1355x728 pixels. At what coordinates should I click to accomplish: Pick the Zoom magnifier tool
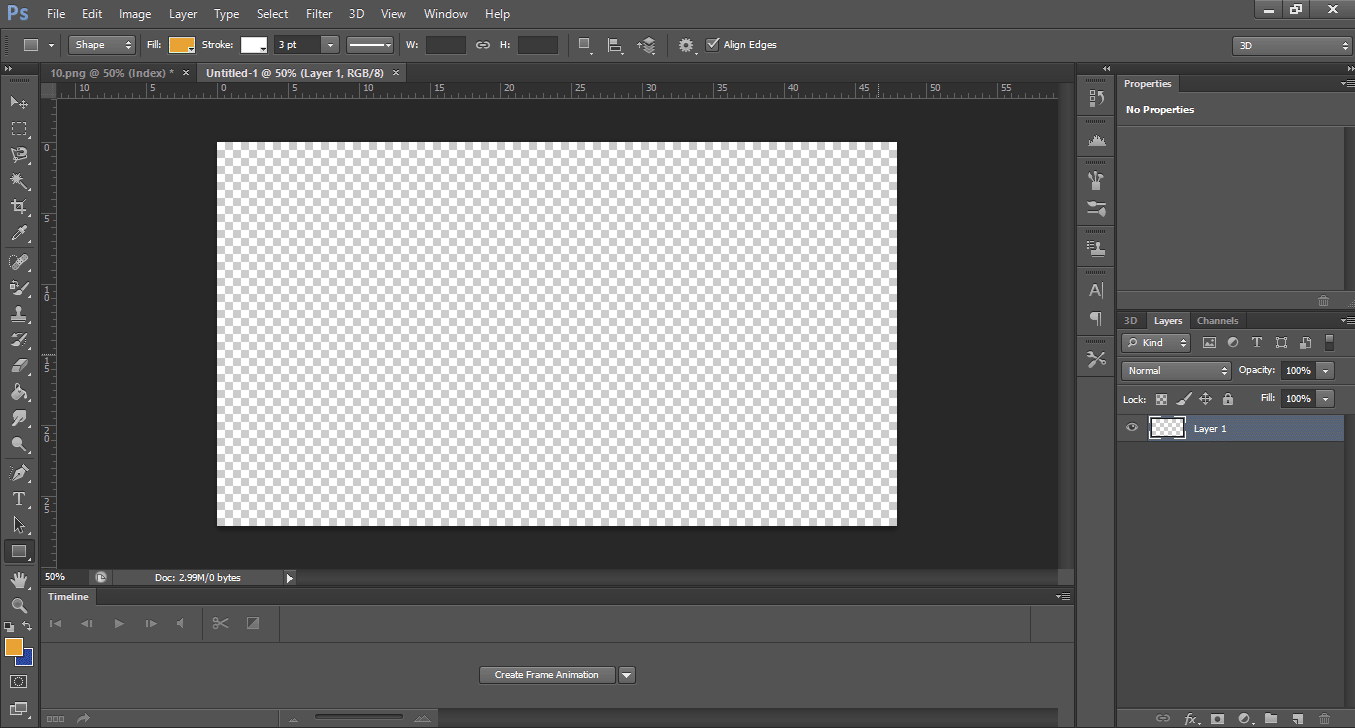click(x=19, y=605)
